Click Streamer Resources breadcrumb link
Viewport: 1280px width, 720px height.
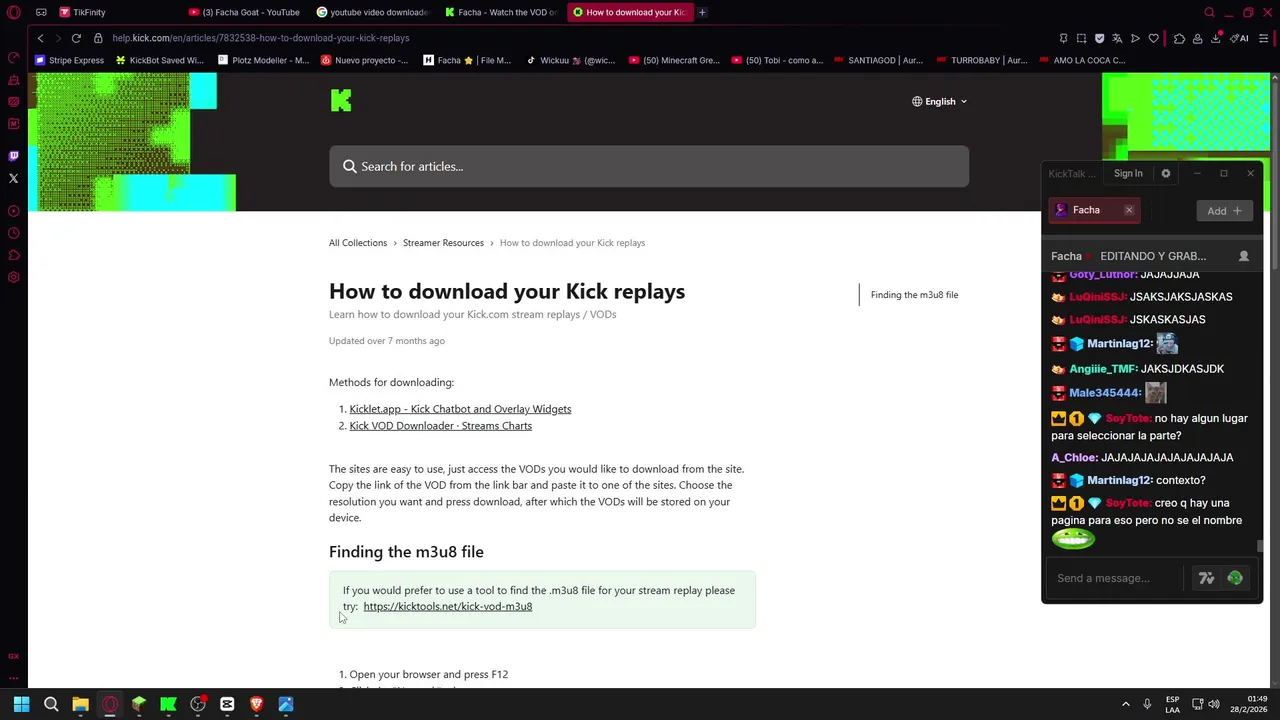click(443, 243)
